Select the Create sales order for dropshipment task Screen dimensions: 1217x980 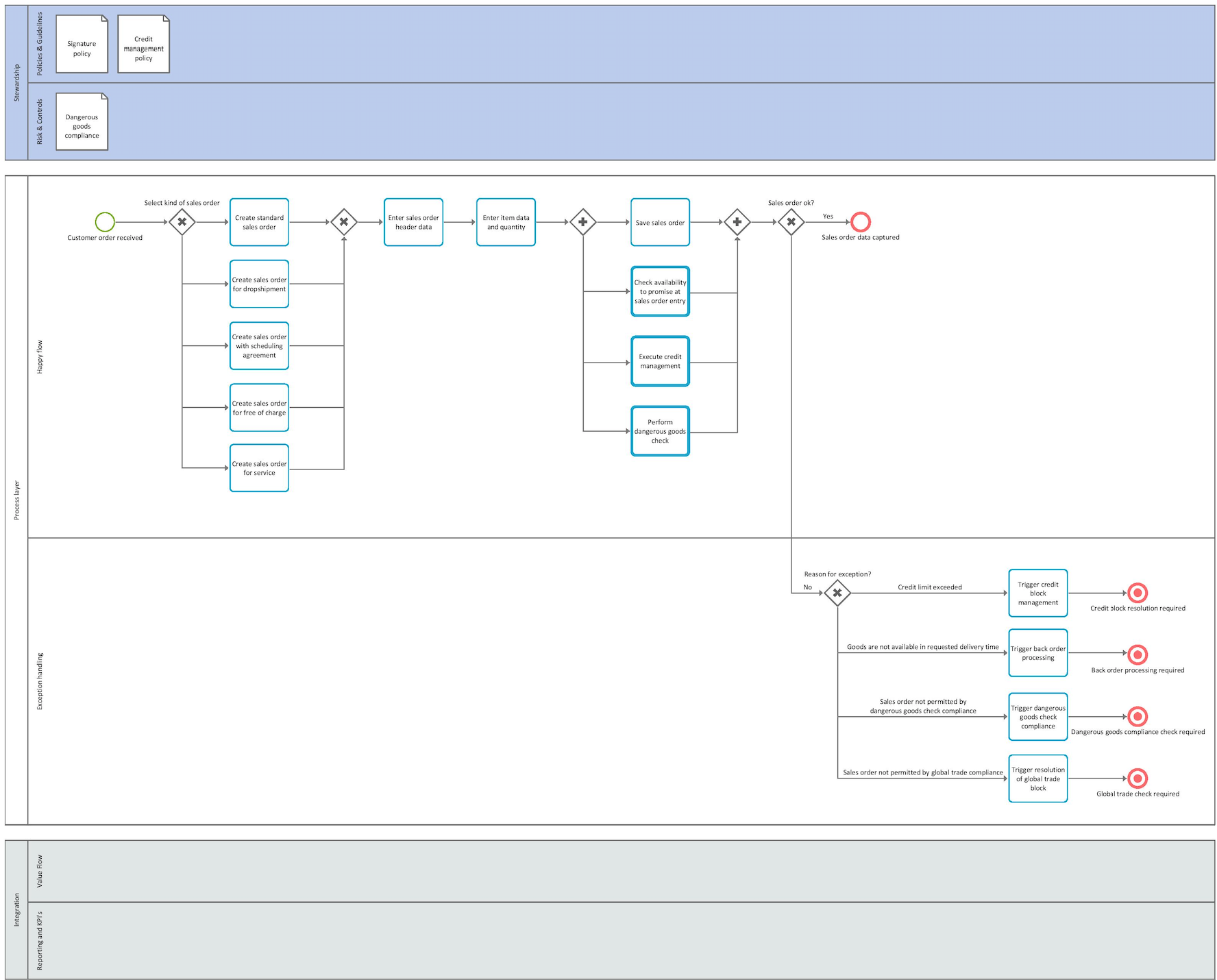259,284
